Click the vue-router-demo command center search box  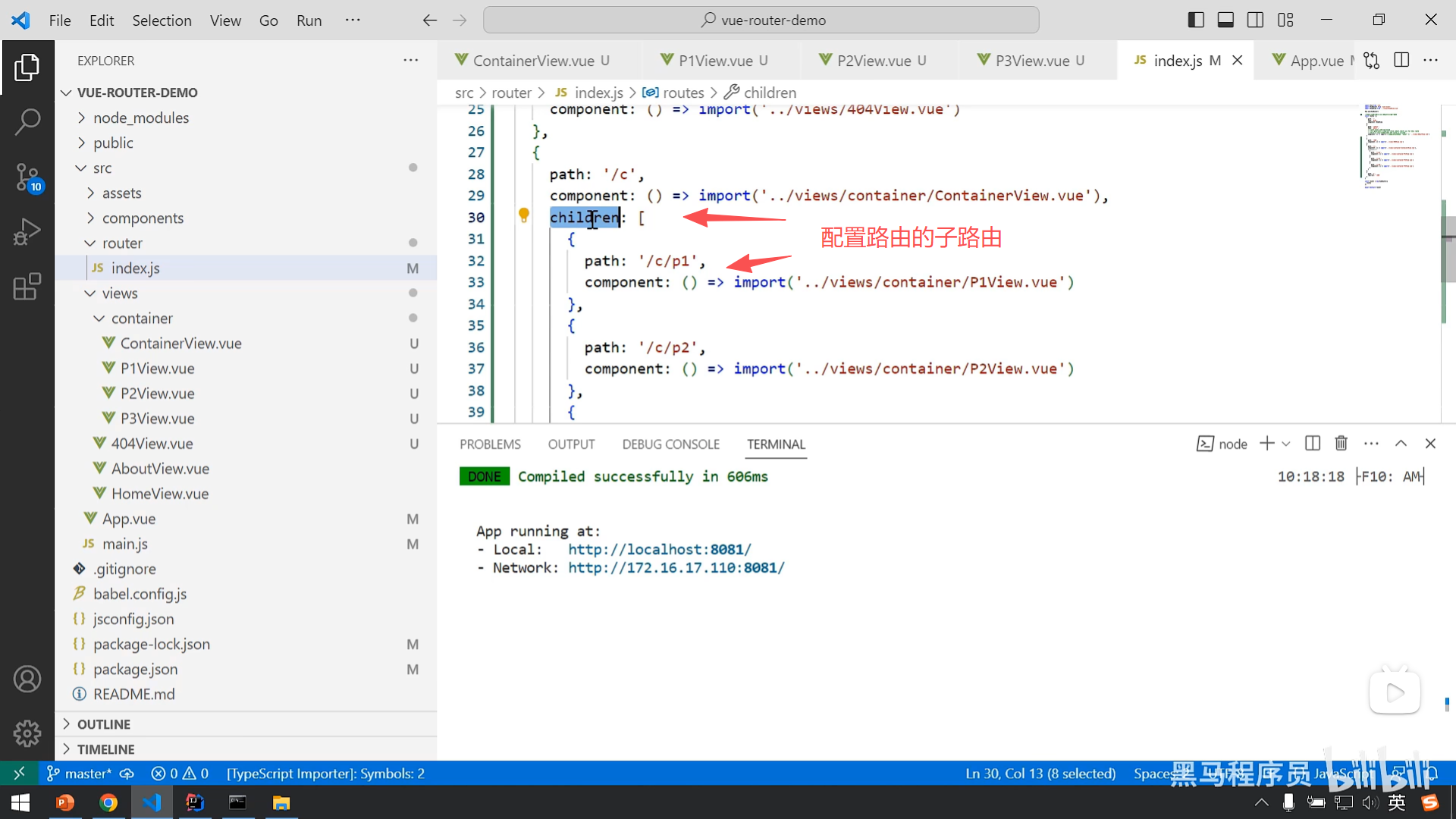[x=761, y=20]
